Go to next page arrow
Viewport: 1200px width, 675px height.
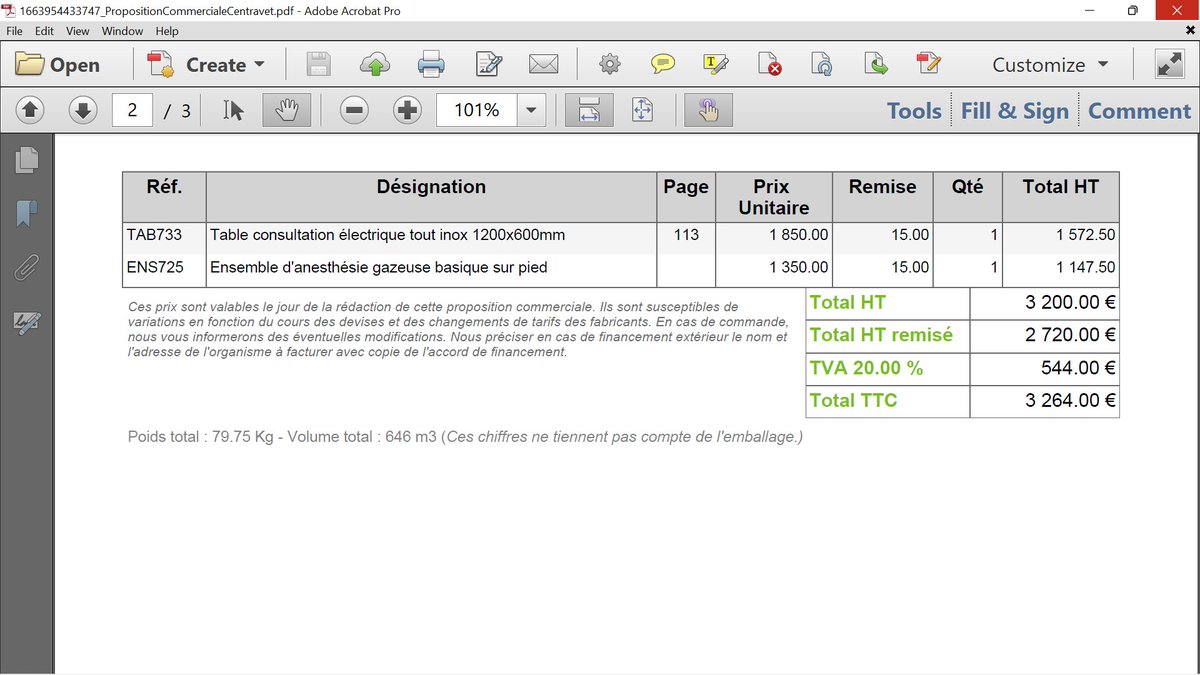[x=83, y=110]
